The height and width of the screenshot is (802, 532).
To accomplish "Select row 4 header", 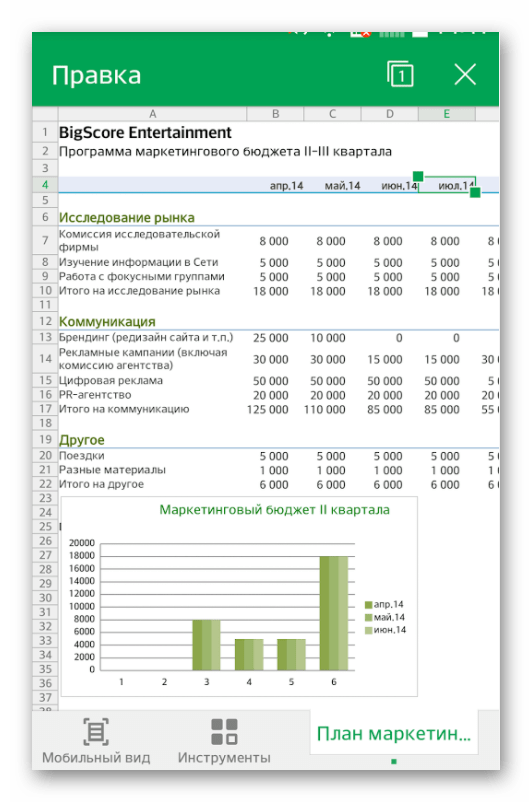I will point(45,185).
